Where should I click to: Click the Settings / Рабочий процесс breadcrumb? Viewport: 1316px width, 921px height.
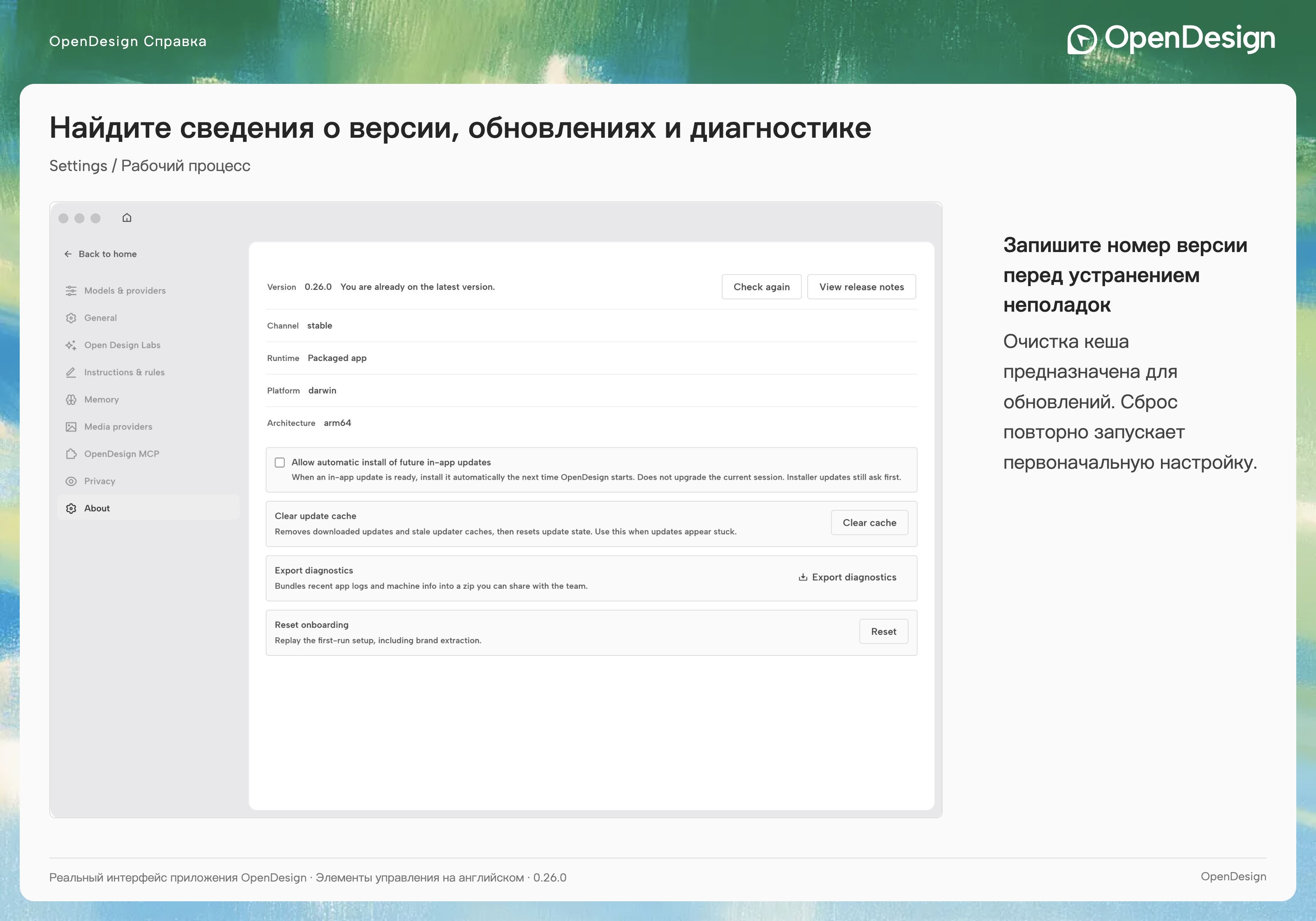tap(150, 166)
